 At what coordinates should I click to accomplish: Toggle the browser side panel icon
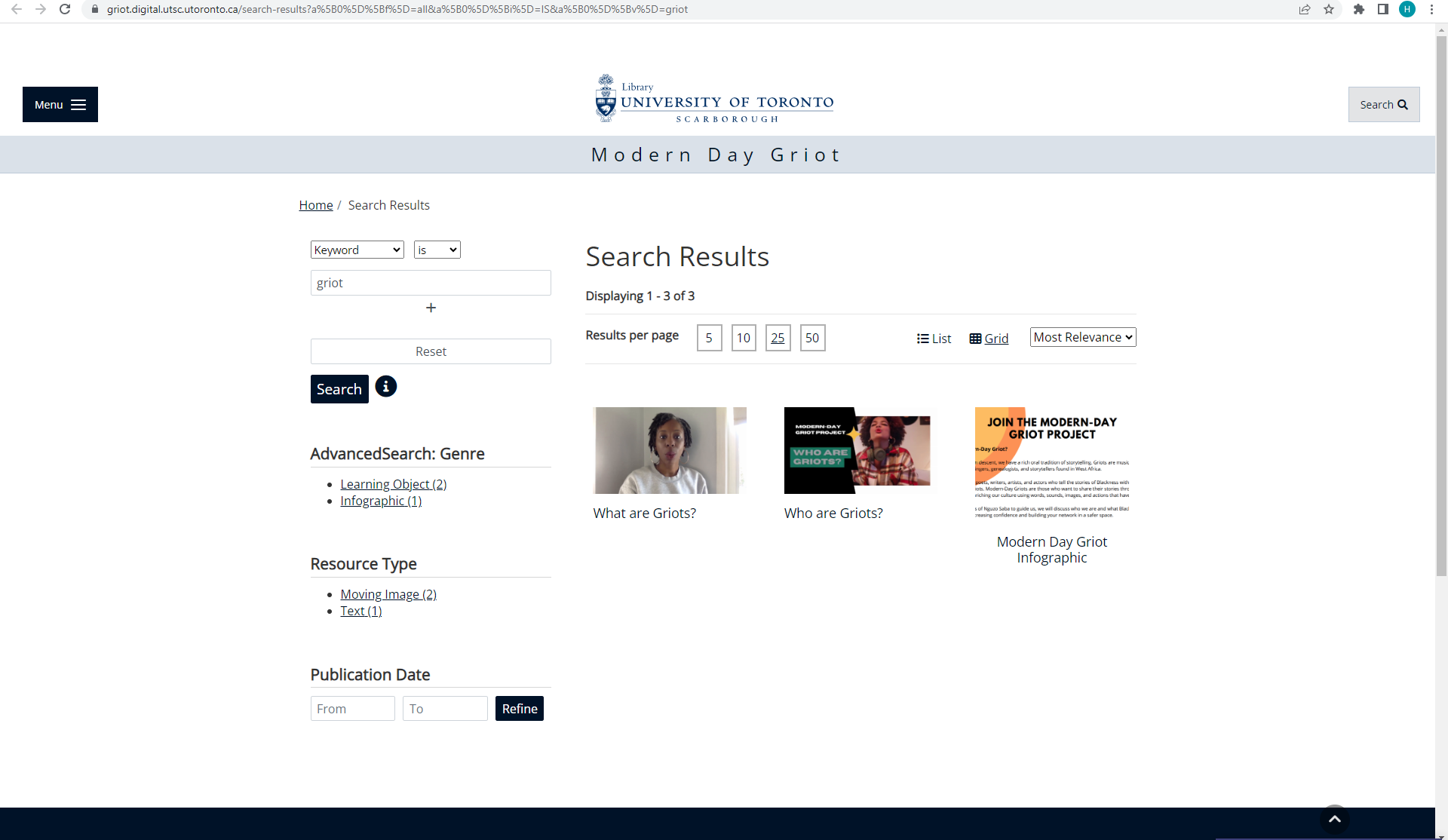(x=1382, y=9)
